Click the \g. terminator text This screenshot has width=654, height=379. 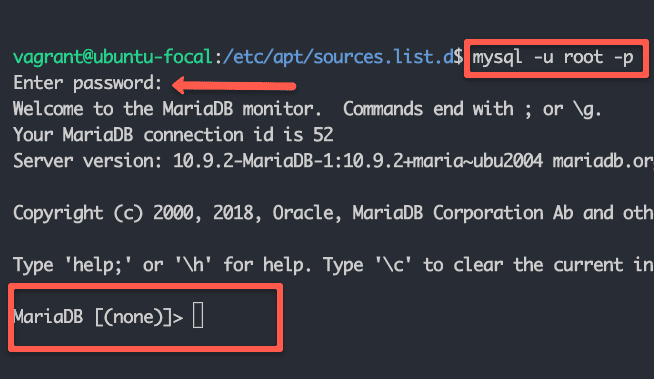(587, 110)
